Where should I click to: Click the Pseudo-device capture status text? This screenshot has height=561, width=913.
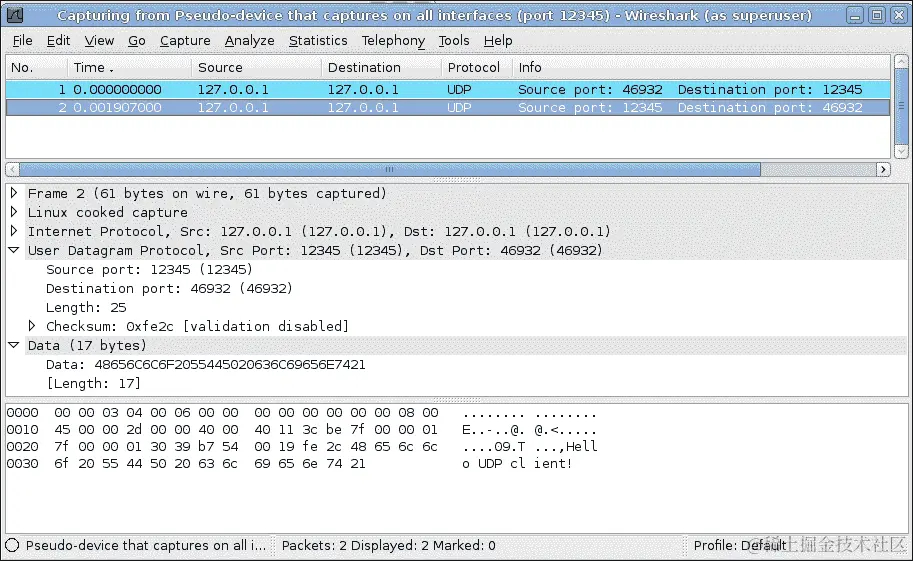(146, 545)
